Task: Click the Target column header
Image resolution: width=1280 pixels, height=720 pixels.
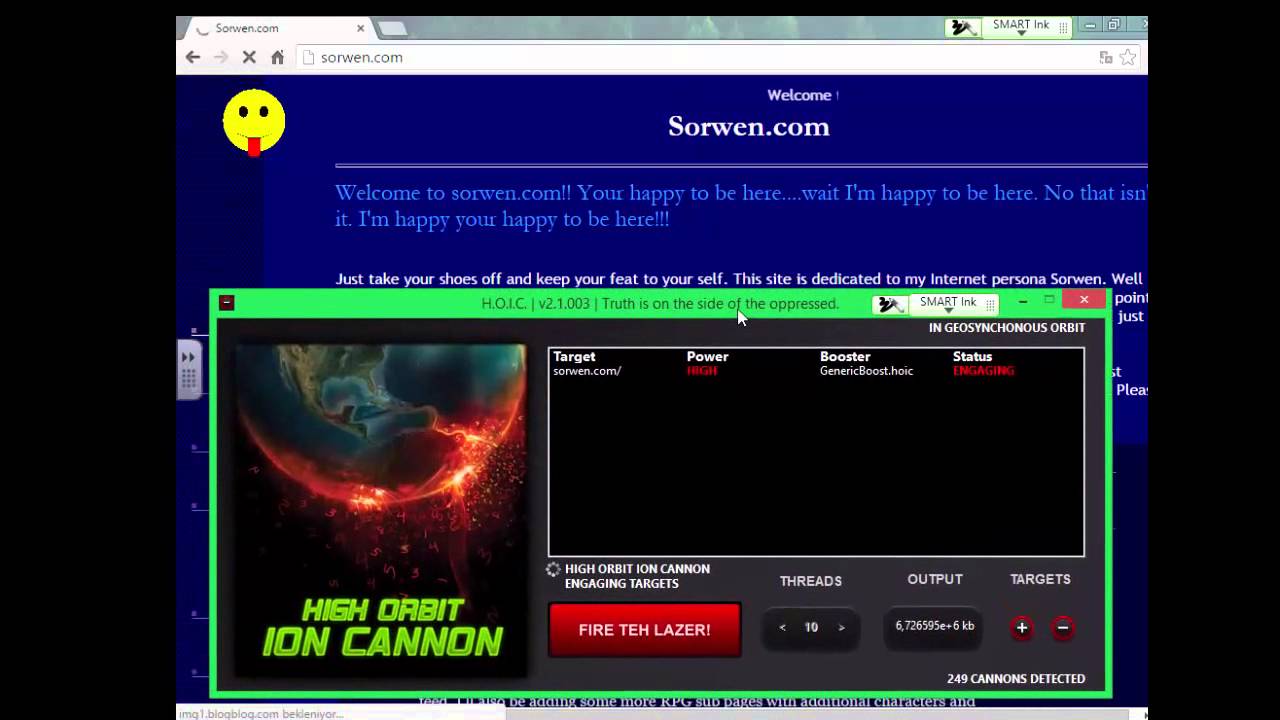Action: pos(574,357)
